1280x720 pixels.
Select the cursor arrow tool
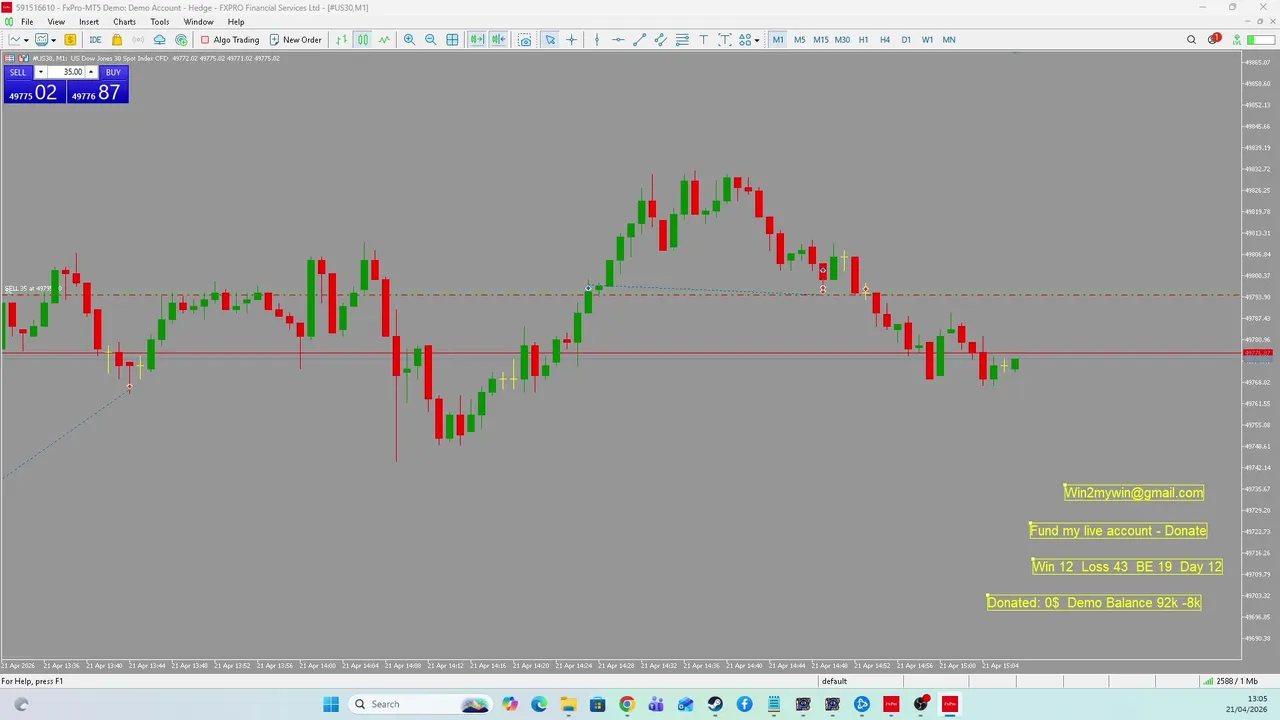tap(550, 40)
